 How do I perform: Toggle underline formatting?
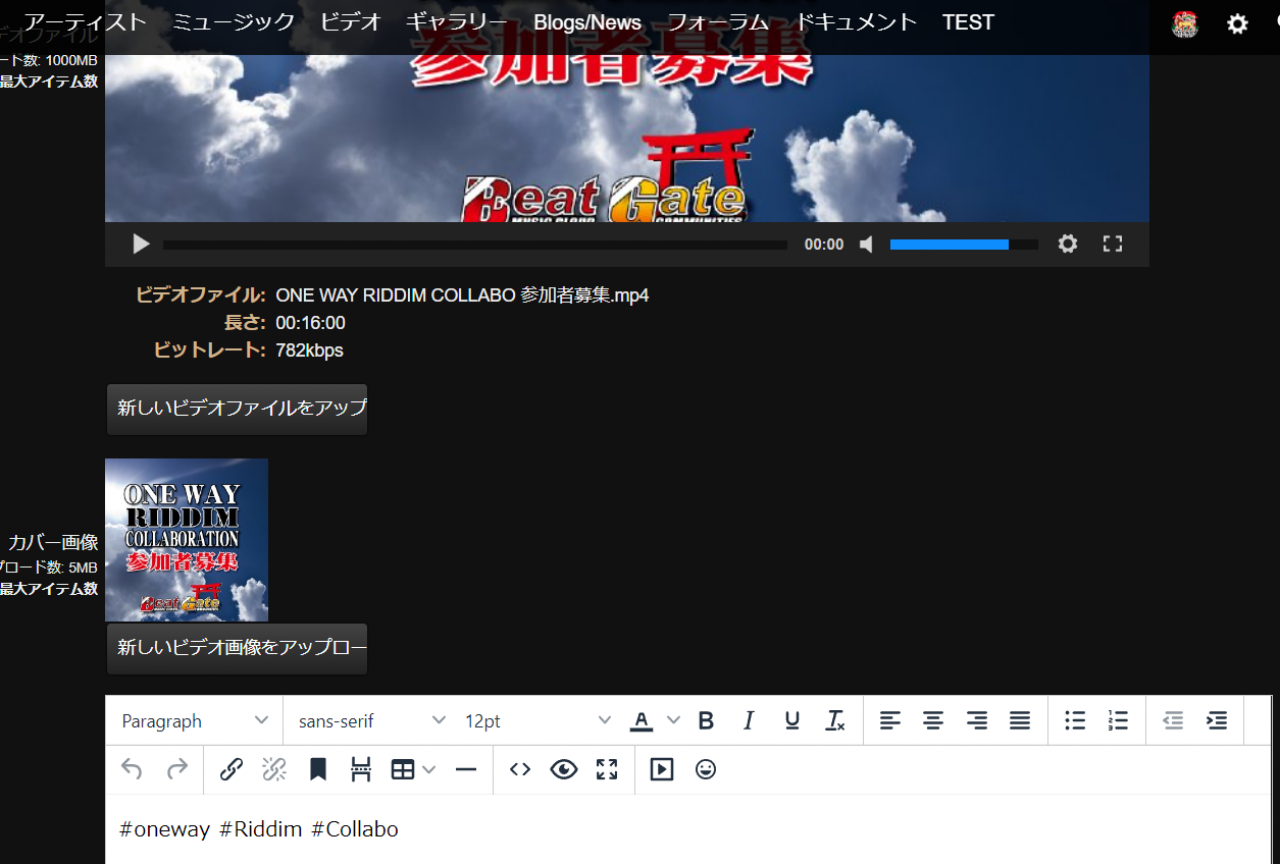(792, 721)
